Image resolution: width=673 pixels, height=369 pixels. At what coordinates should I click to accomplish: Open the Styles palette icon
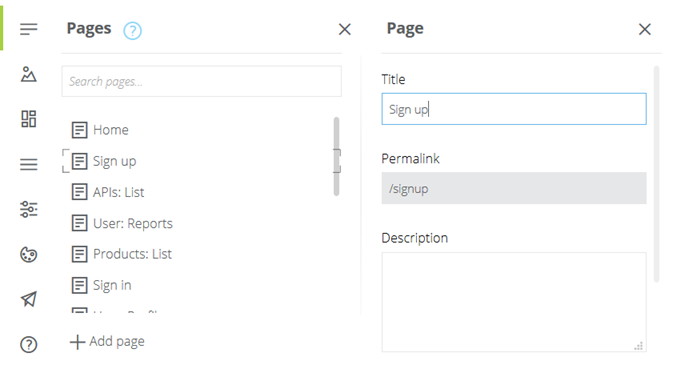coord(28,254)
